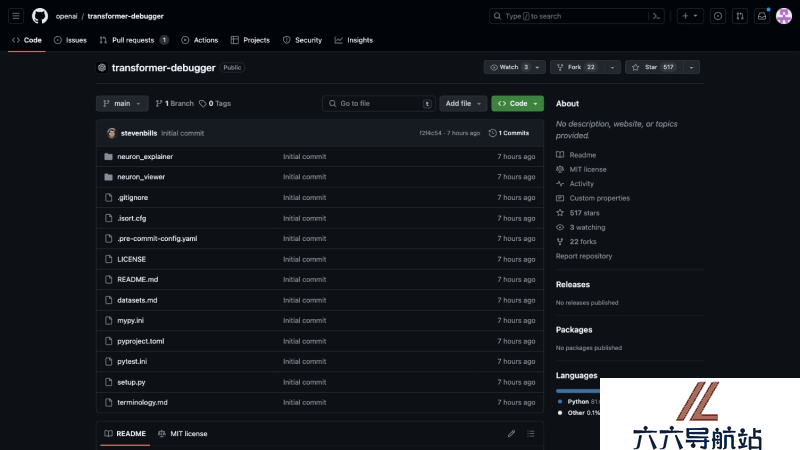Expand the Fork dropdown arrow
Screen dimensions: 800x450
612,67
